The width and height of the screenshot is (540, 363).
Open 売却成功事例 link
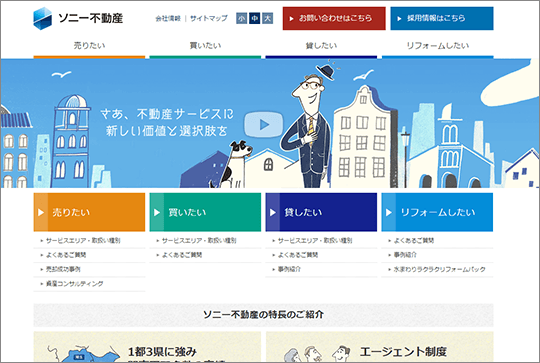click(63, 270)
